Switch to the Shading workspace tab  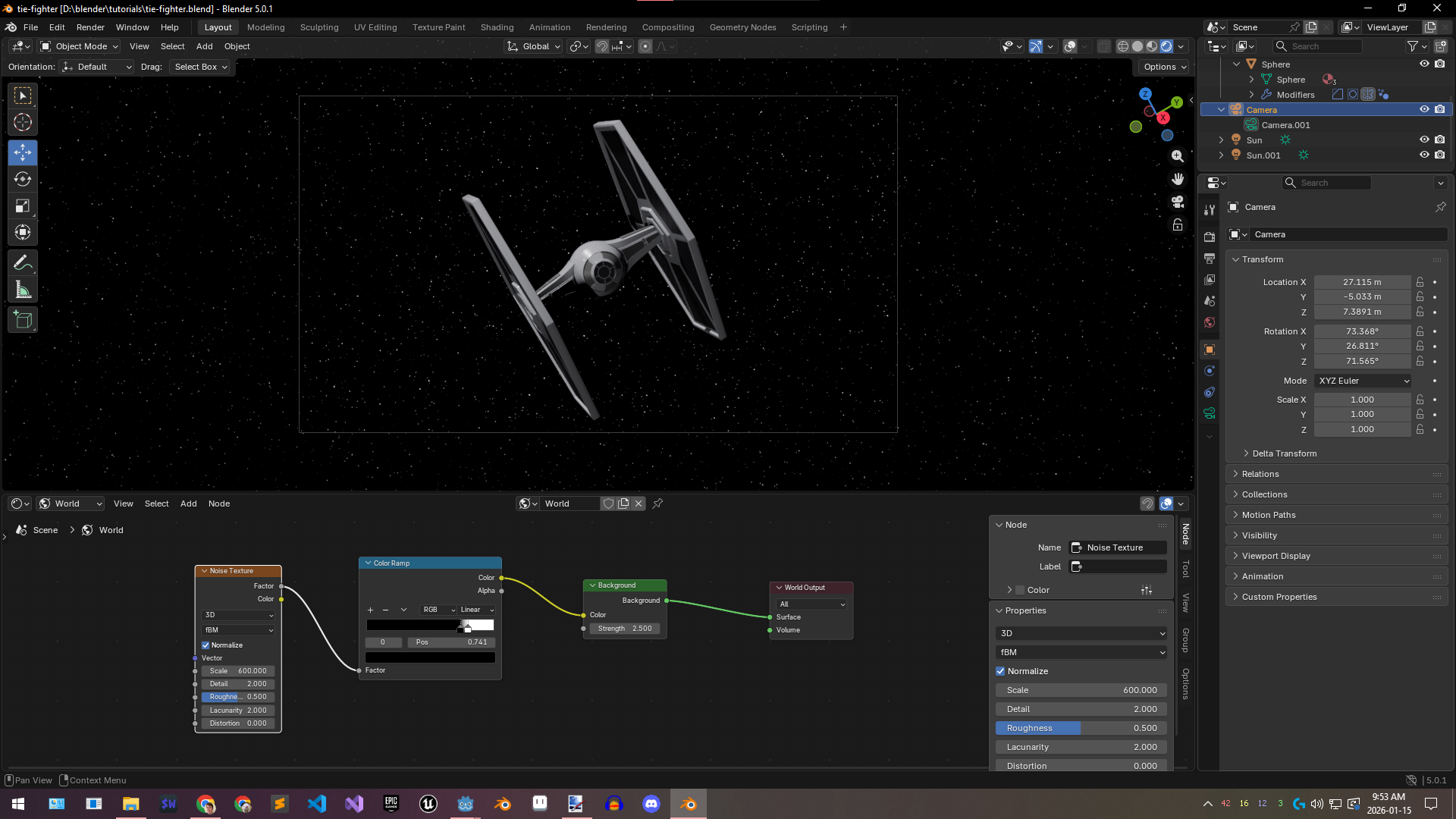click(497, 27)
